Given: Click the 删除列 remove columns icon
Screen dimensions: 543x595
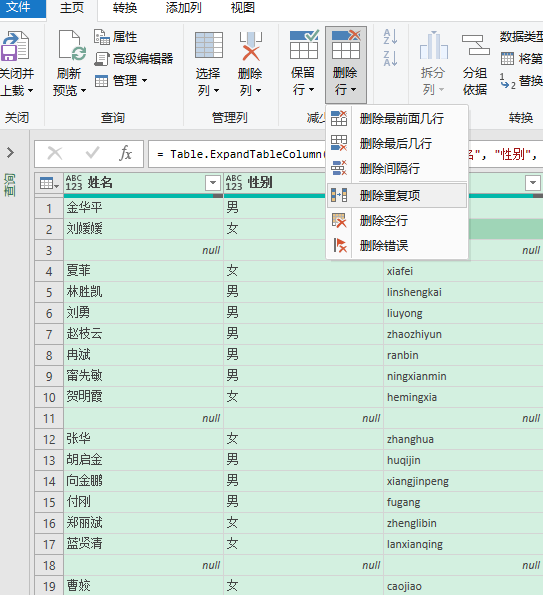Looking at the screenshot, I should pos(250,46).
